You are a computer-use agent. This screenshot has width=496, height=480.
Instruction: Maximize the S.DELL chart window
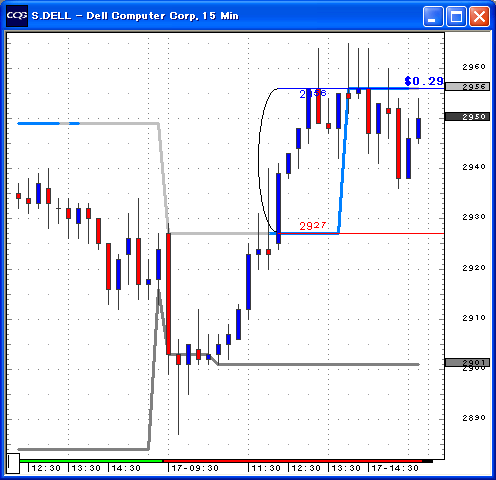[456, 16]
